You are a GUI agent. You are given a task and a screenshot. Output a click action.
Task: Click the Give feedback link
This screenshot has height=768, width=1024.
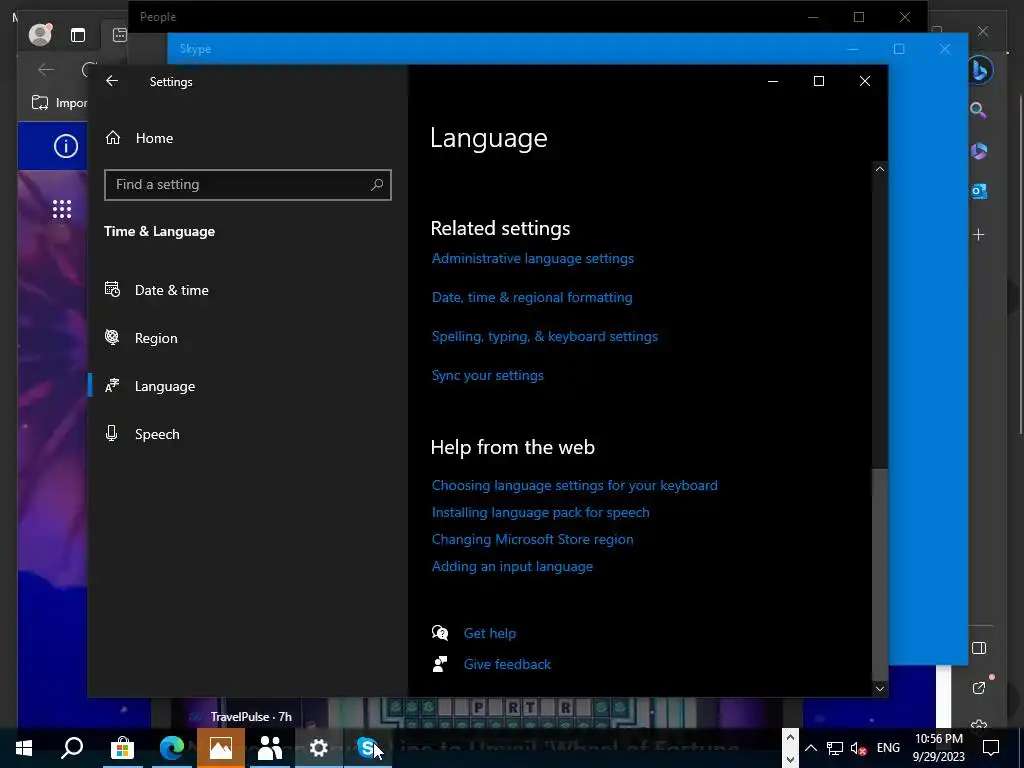tap(507, 664)
